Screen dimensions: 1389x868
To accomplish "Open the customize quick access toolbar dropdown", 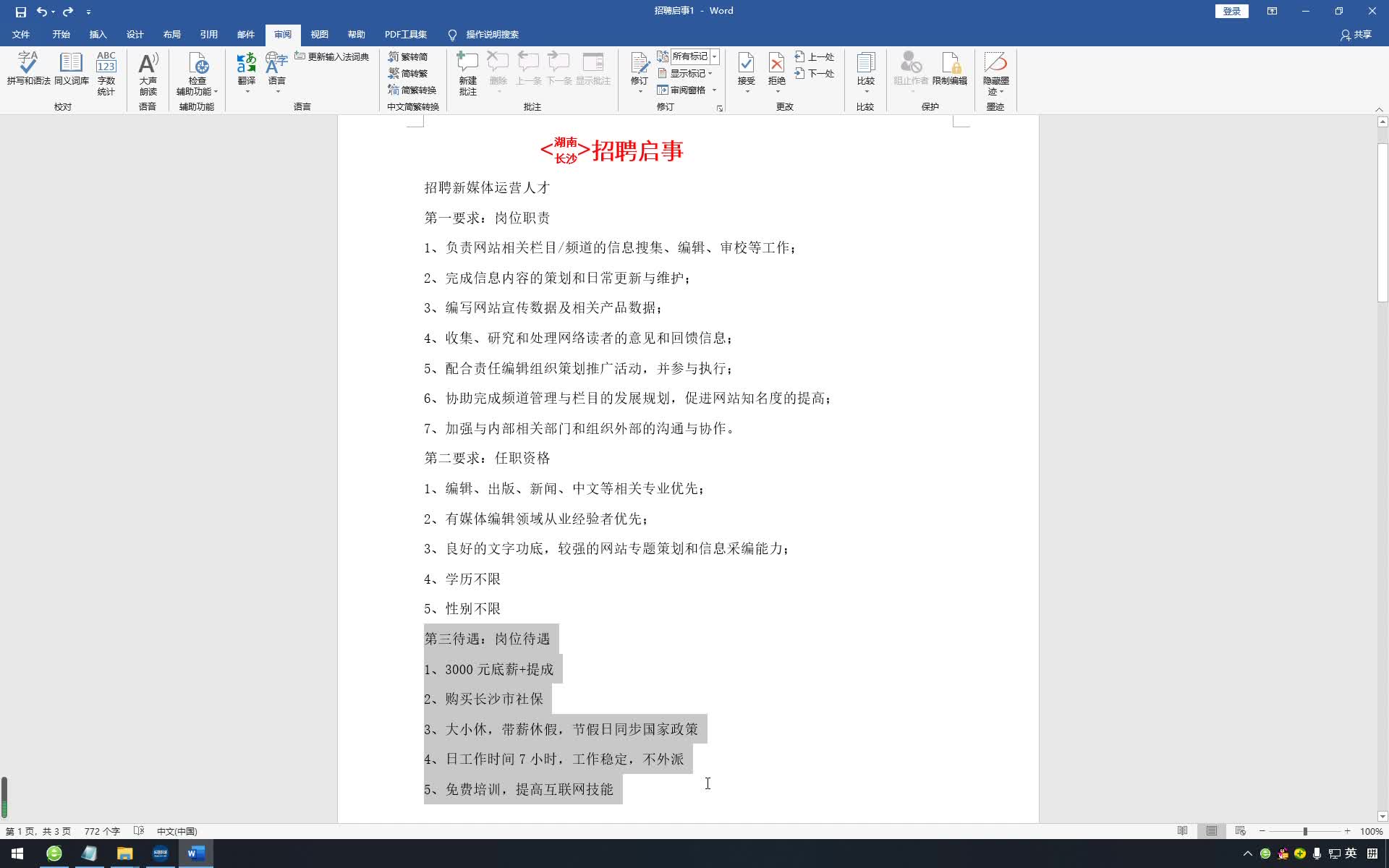I will pyautogui.click(x=88, y=12).
